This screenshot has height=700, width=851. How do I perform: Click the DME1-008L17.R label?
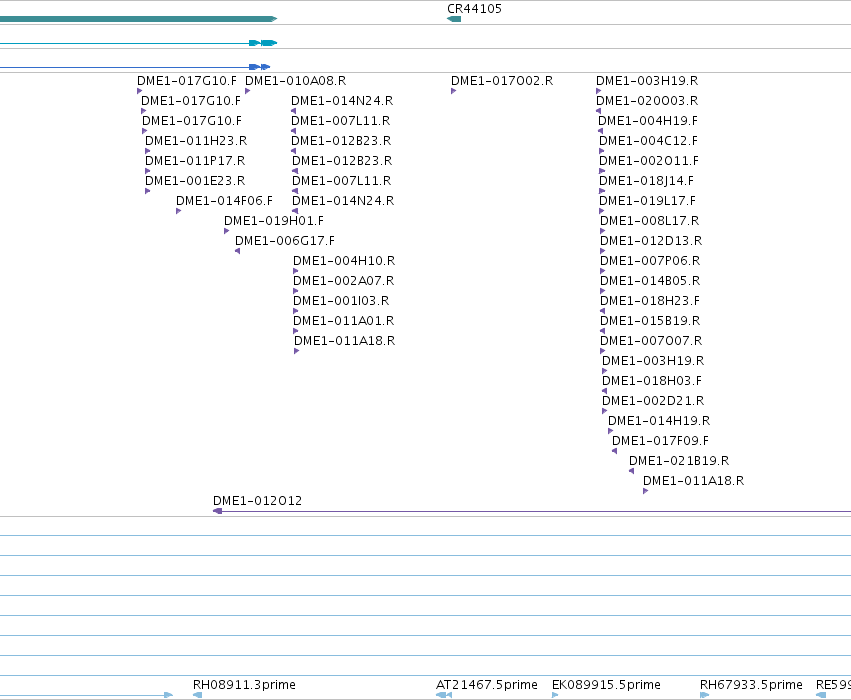pyautogui.click(x=650, y=221)
